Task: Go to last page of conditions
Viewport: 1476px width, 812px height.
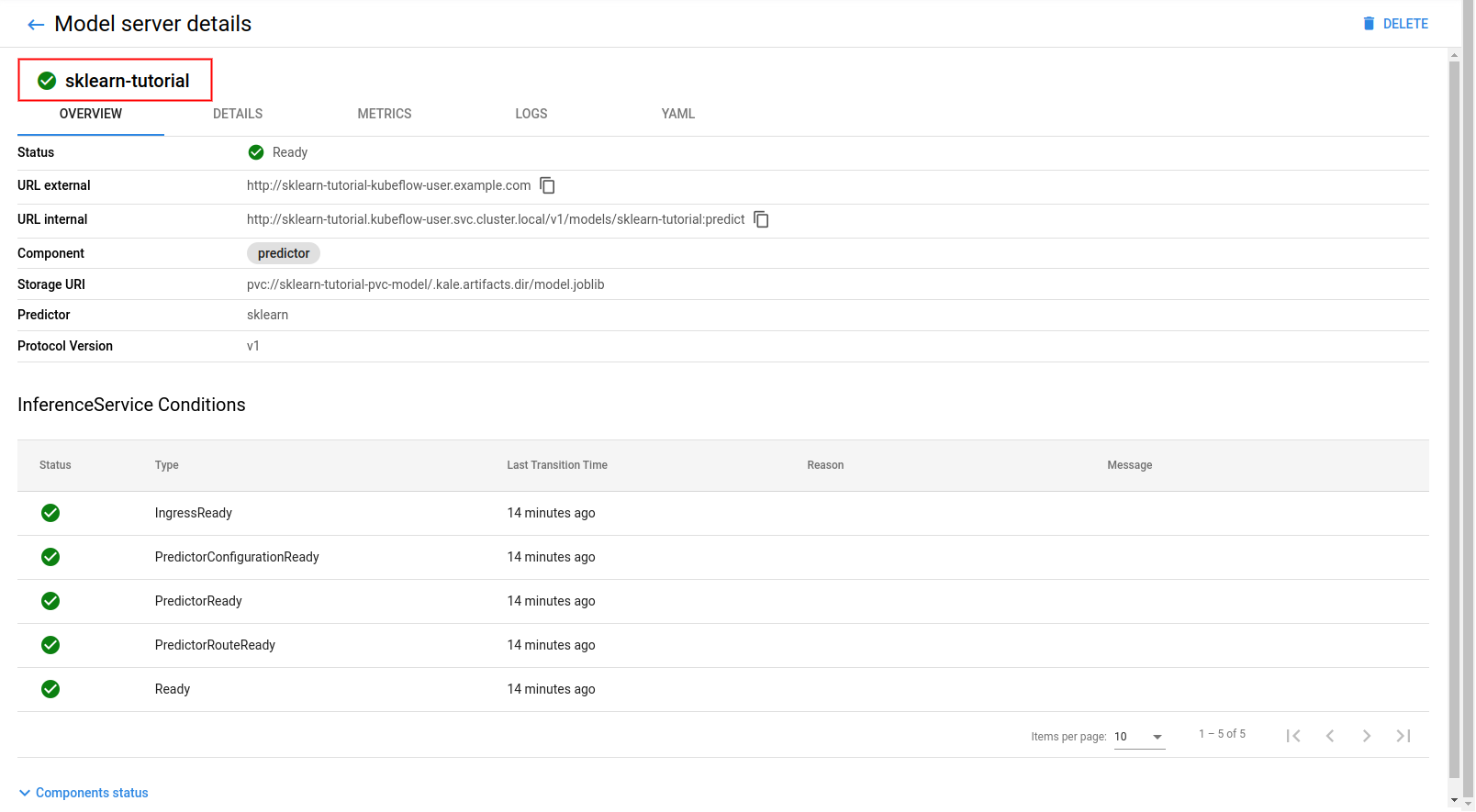Action: (x=1403, y=736)
